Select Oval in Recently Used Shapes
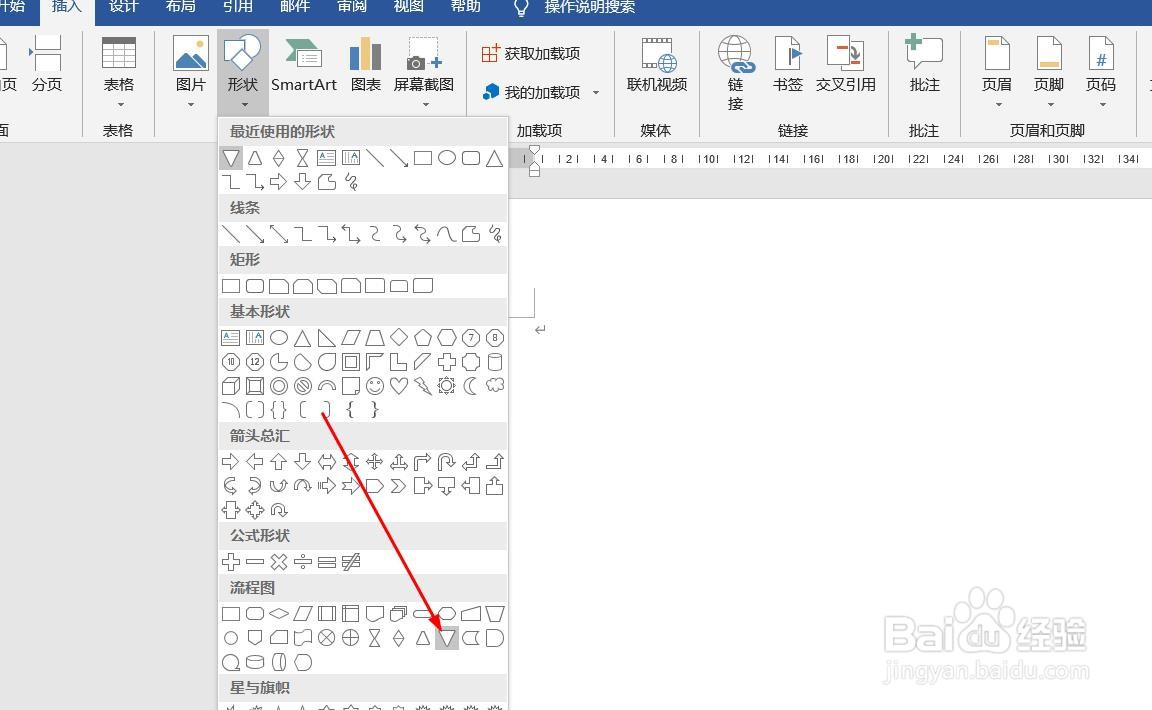1152x710 pixels. click(447, 158)
